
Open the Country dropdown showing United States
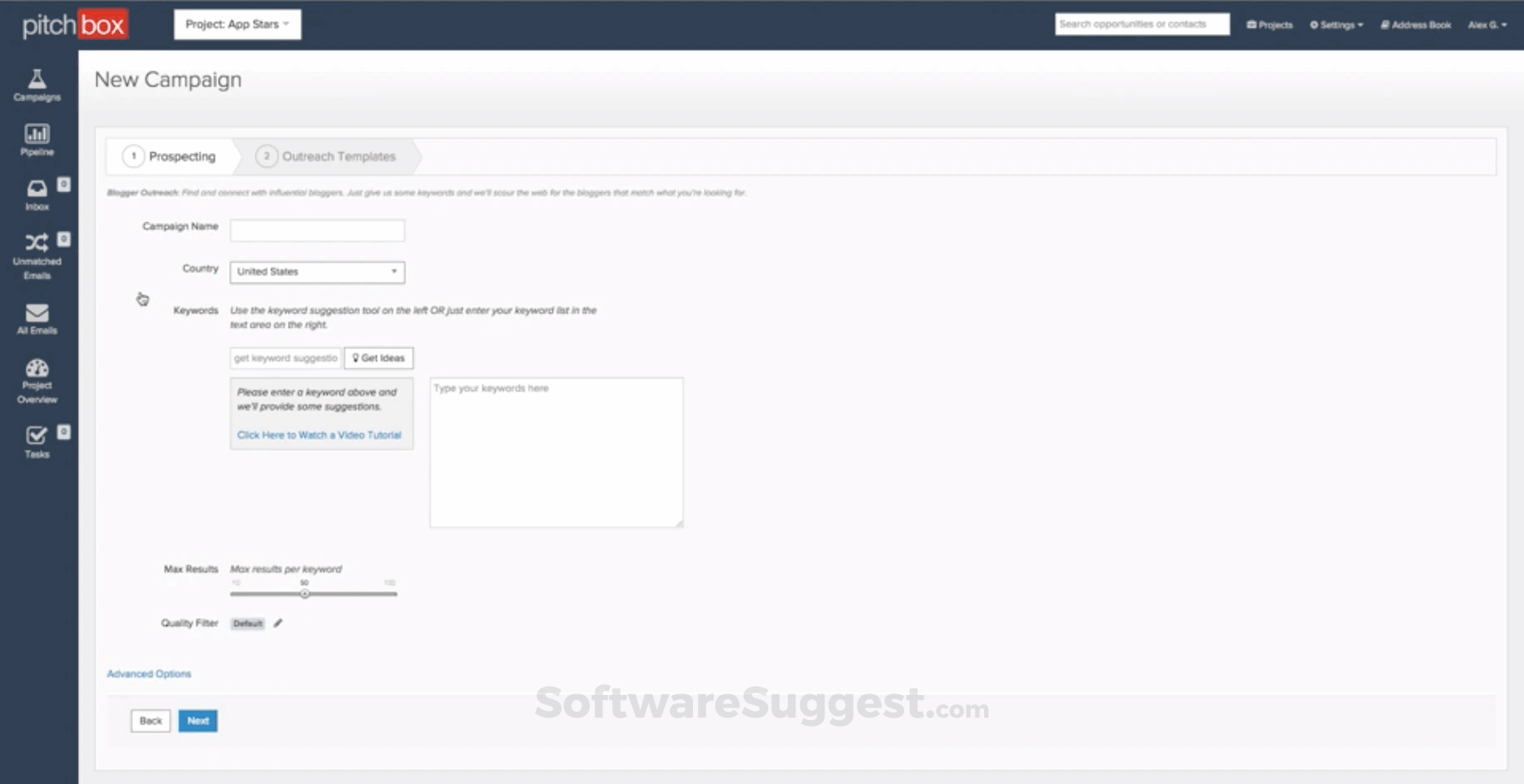pyautogui.click(x=316, y=272)
